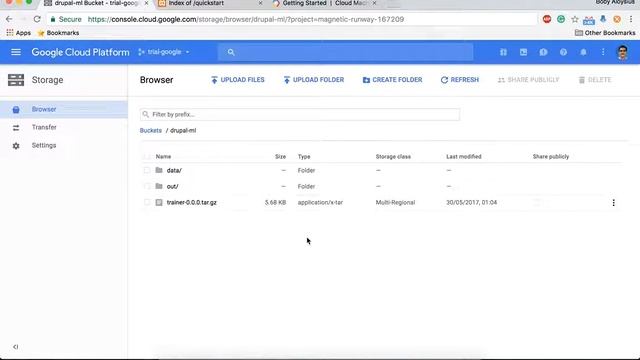The image size is (640, 360).
Task: Click the REFRESH button
Action: point(460,80)
